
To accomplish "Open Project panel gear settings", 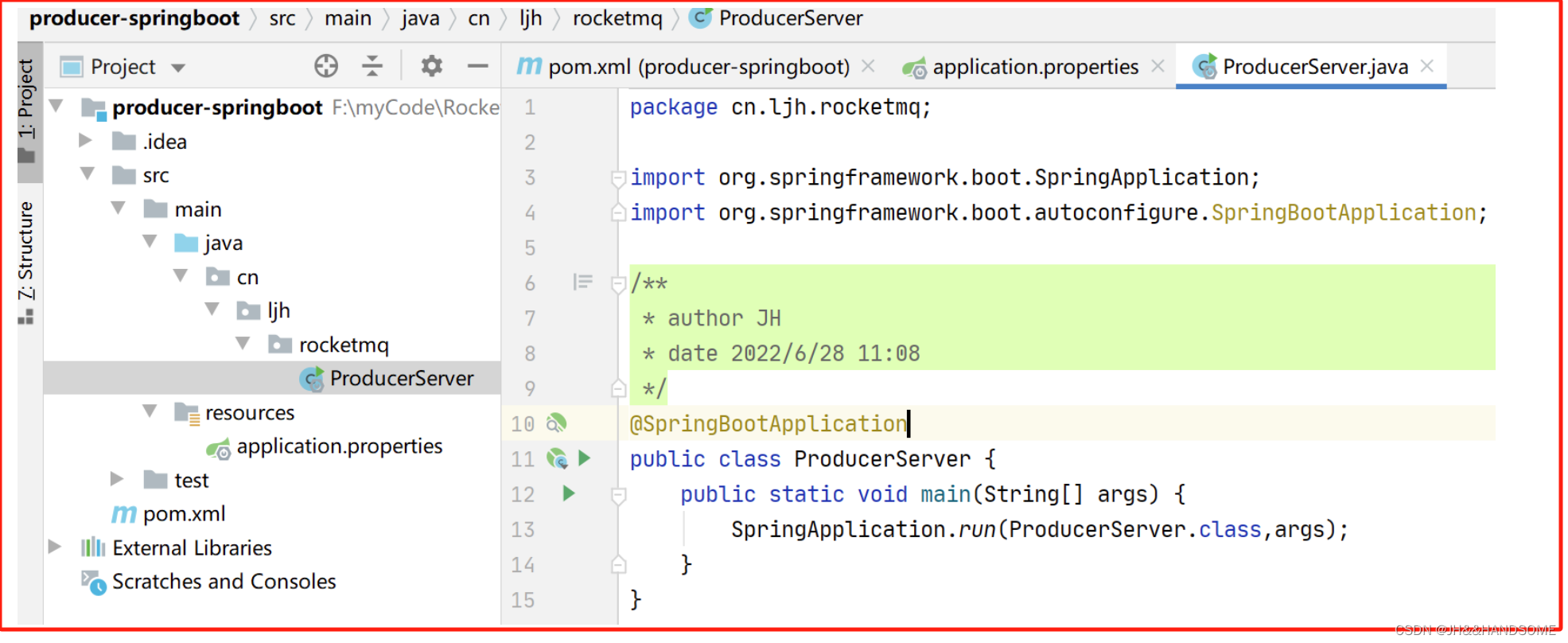I will tap(431, 66).
